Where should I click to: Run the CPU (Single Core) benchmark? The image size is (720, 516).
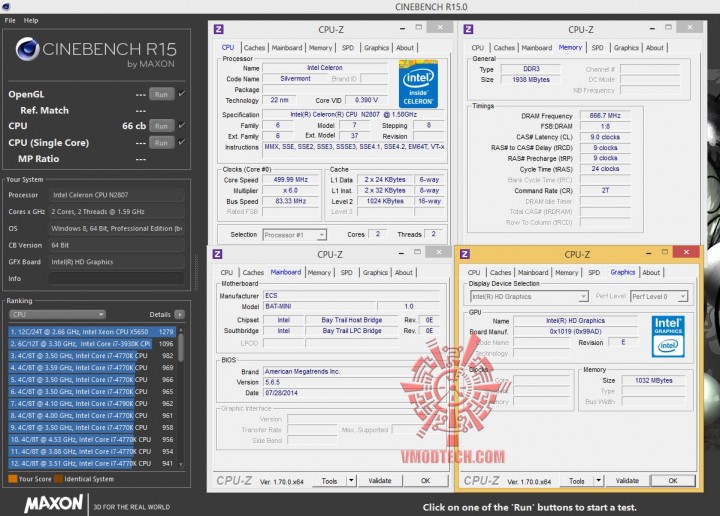161,143
